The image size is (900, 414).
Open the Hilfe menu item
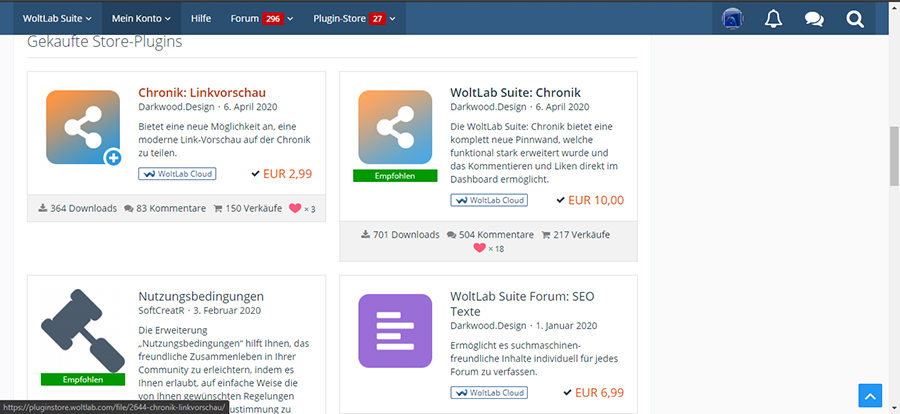click(x=200, y=18)
